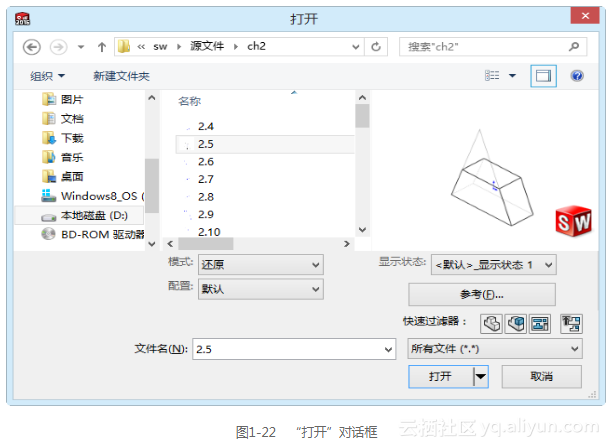This screenshot has height=448, width=610.
Task: Select file 2.8 in the list
Action: [265, 197]
